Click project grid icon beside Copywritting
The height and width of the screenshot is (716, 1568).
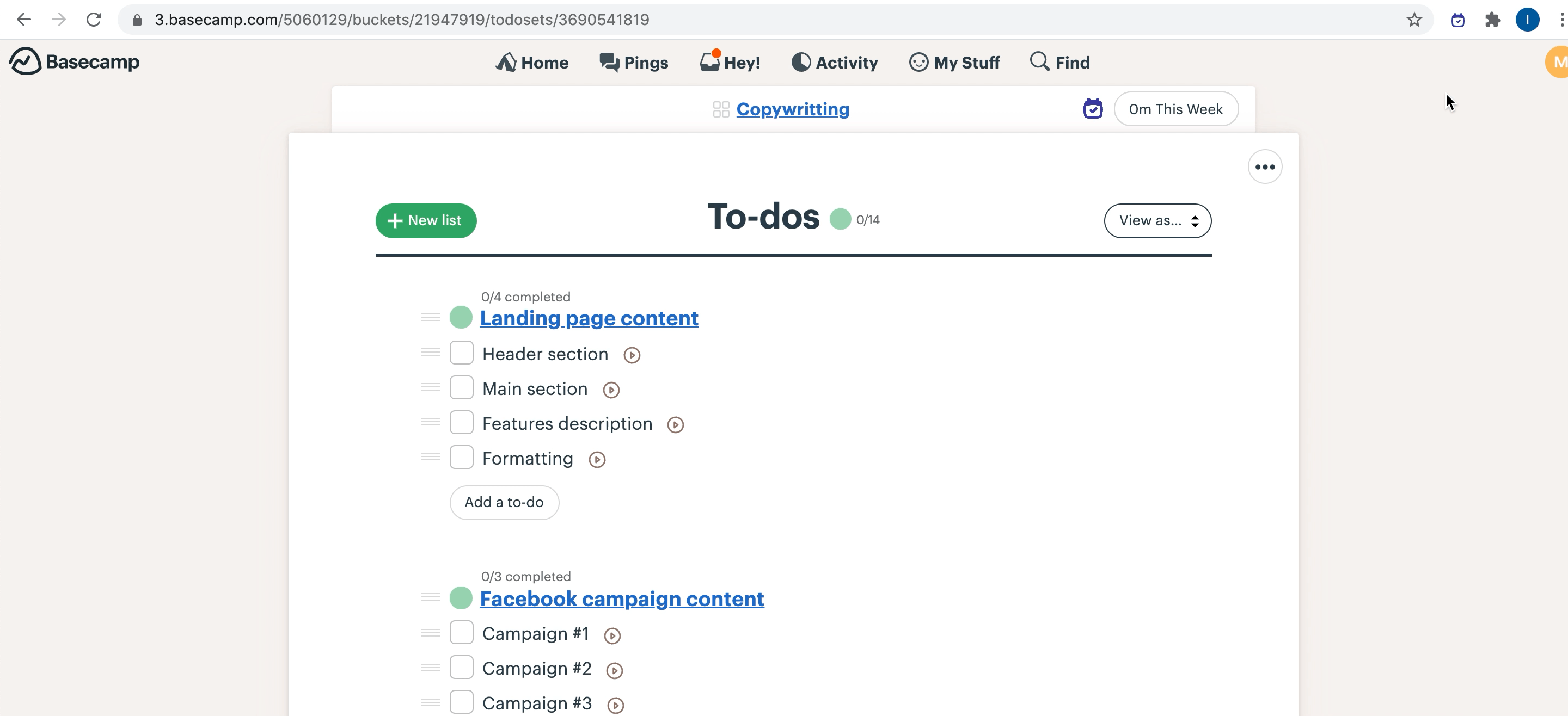click(721, 109)
